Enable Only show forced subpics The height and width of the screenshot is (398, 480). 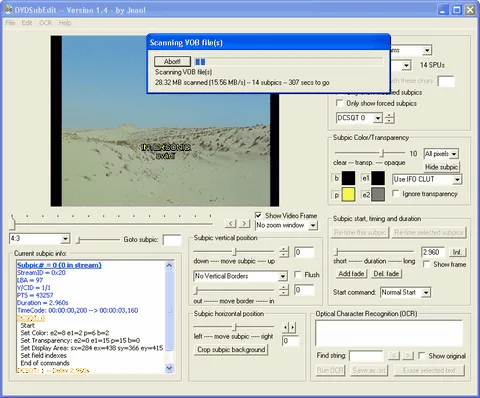[x=339, y=103]
